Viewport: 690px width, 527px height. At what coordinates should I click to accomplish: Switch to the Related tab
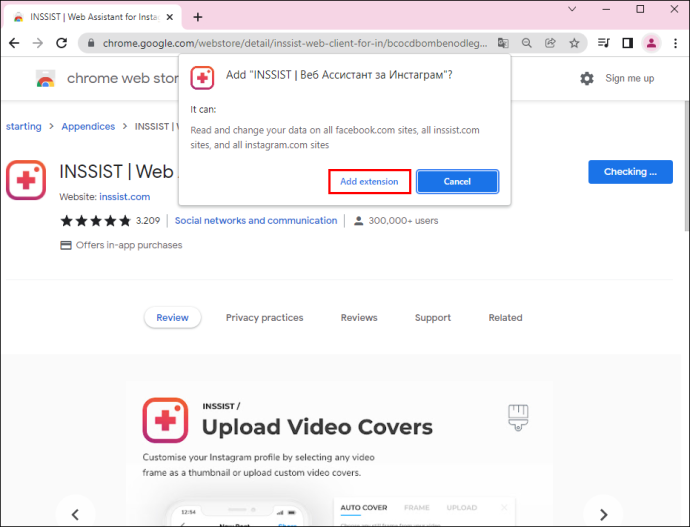[505, 318]
